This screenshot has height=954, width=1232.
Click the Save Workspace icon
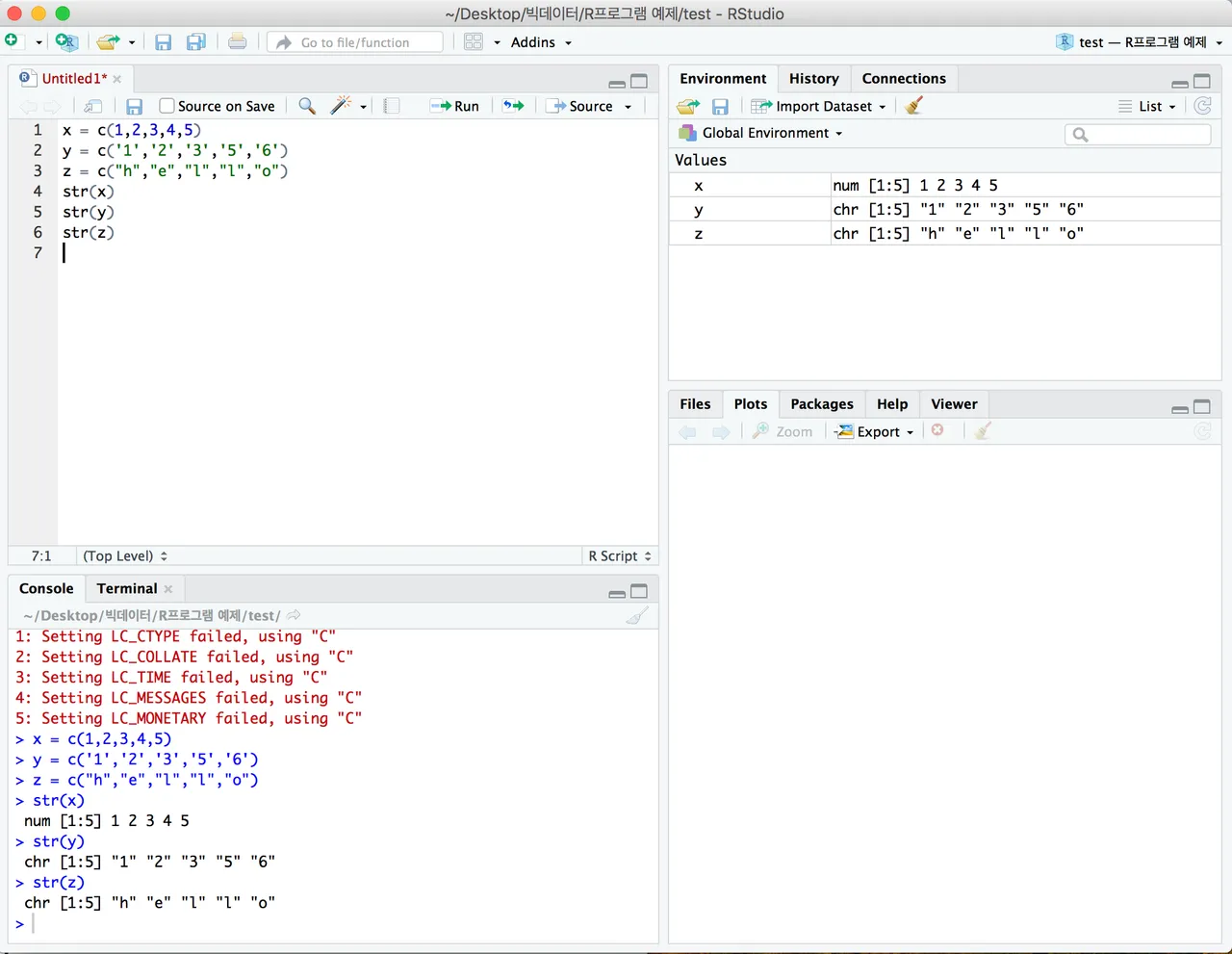click(720, 106)
